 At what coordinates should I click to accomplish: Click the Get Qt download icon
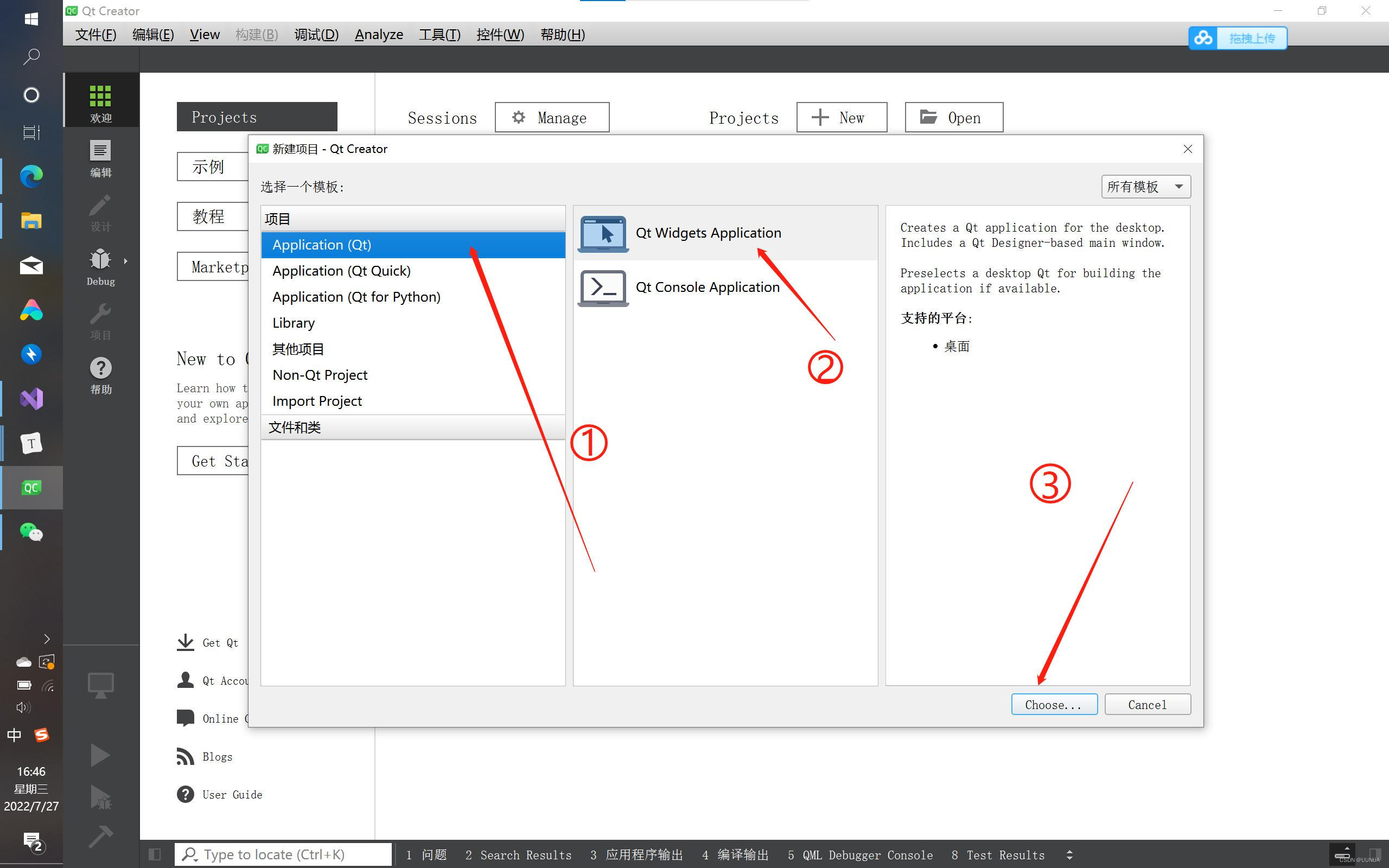186,642
